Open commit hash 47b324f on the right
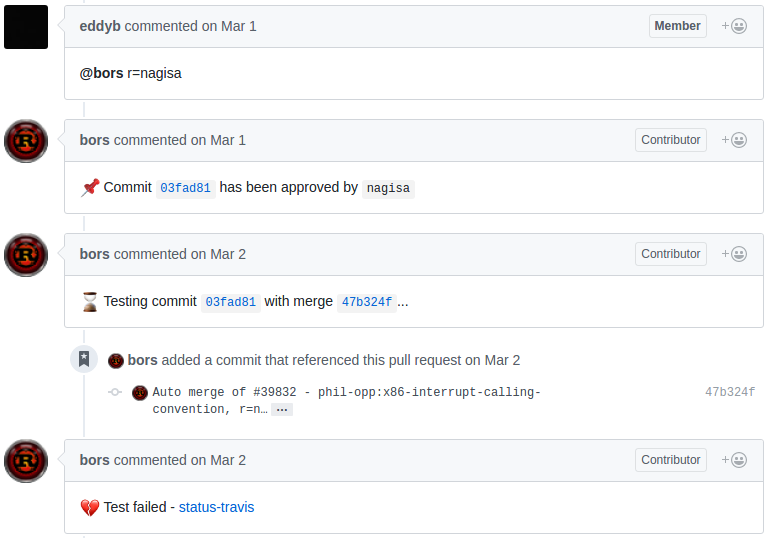Screen dimensions: 771x538 [x=730, y=392]
